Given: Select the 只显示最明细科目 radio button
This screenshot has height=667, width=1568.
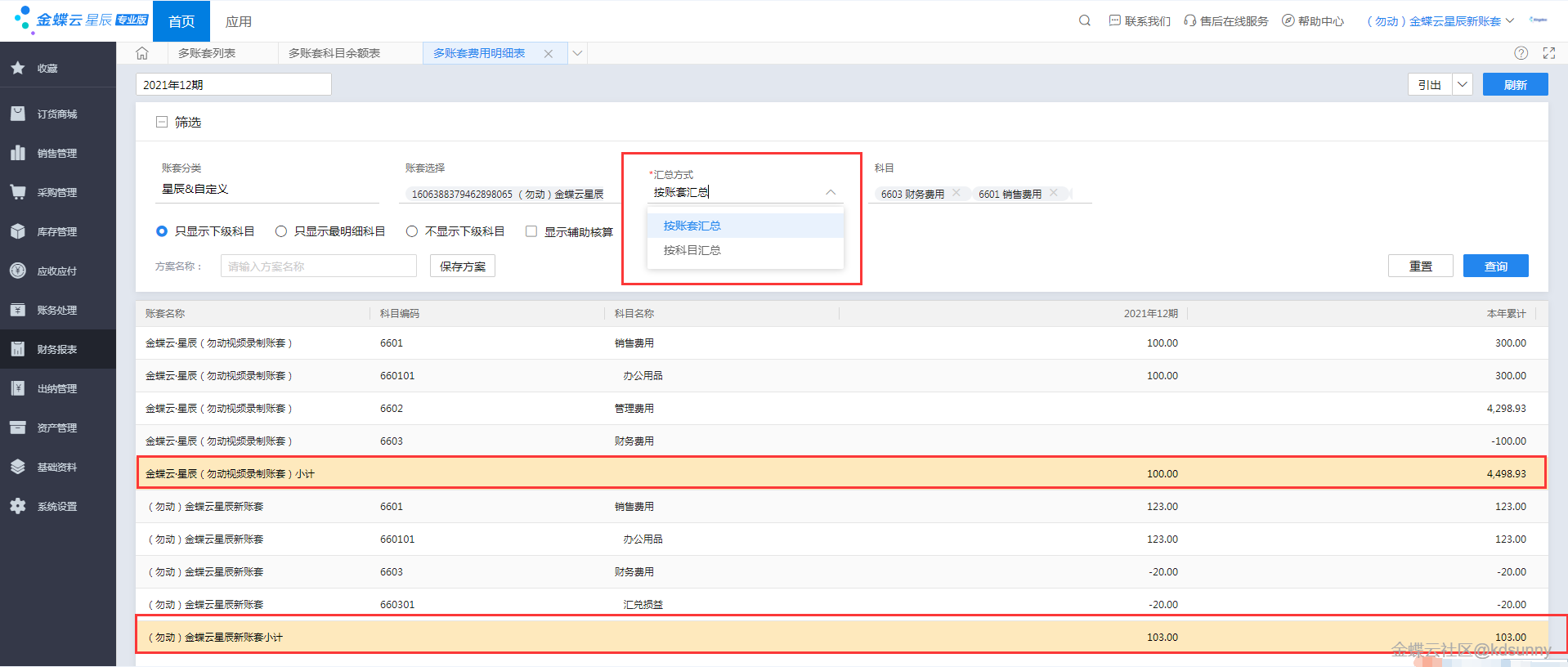Looking at the screenshot, I should (x=281, y=231).
